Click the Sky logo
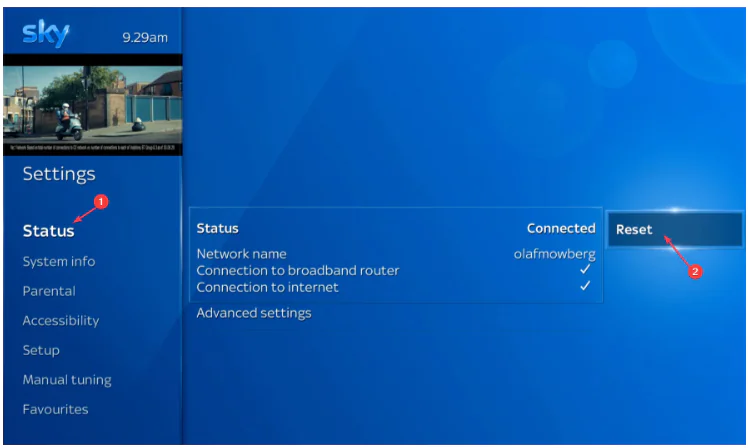Image resolution: width=748 pixels, height=448 pixels. pyautogui.click(x=45, y=34)
